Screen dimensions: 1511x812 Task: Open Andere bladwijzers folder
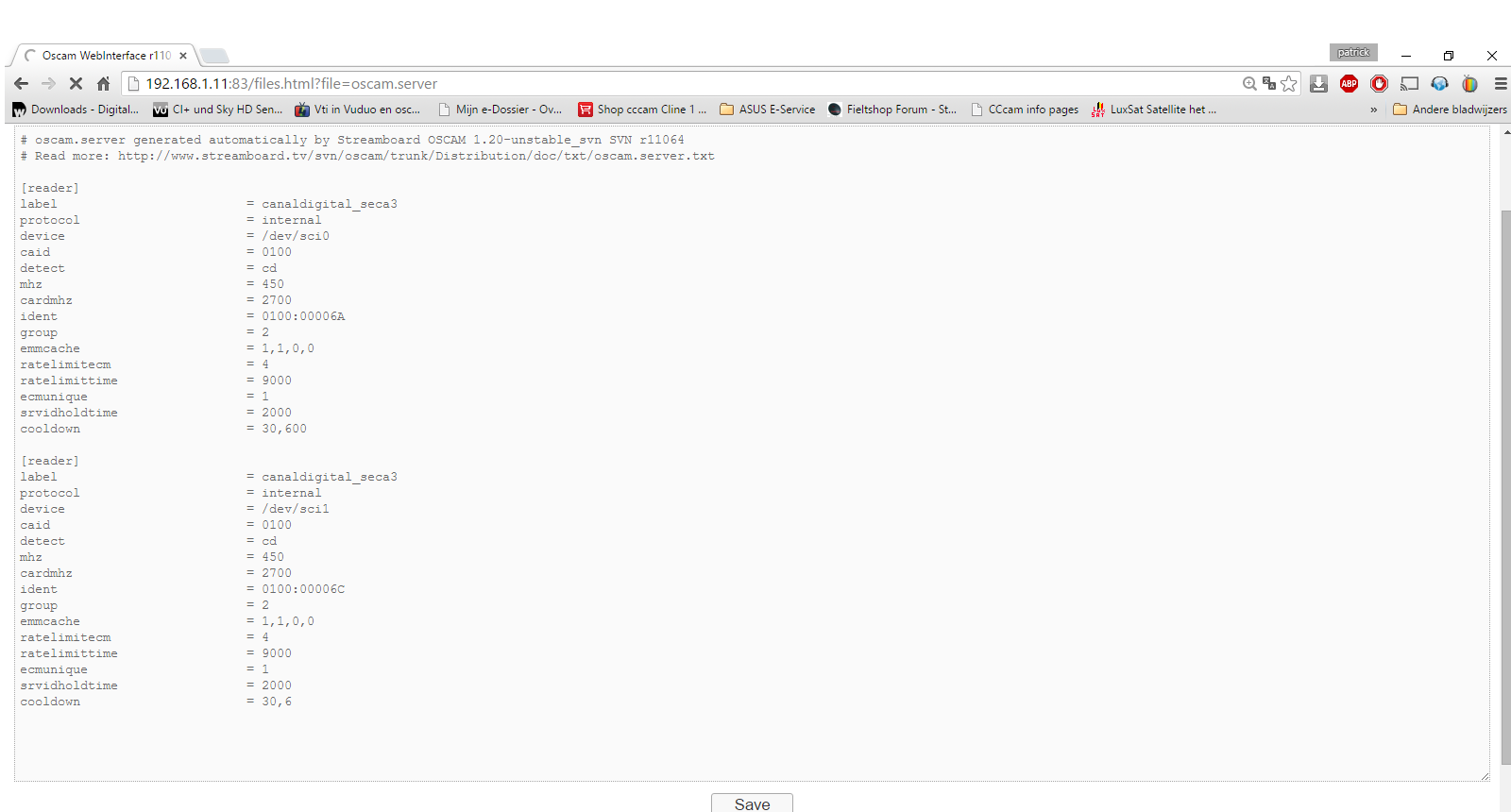(x=1451, y=110)
